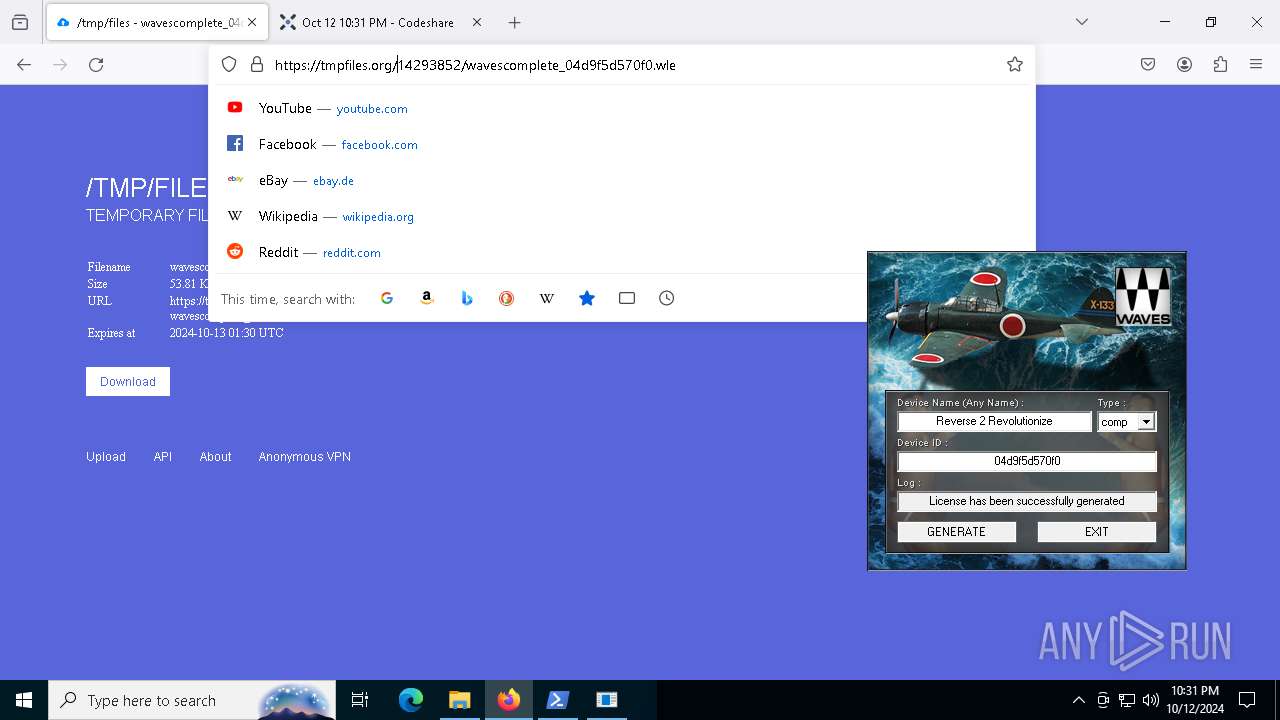Bookmark this page with the star icon

(x=1015, y=64)
